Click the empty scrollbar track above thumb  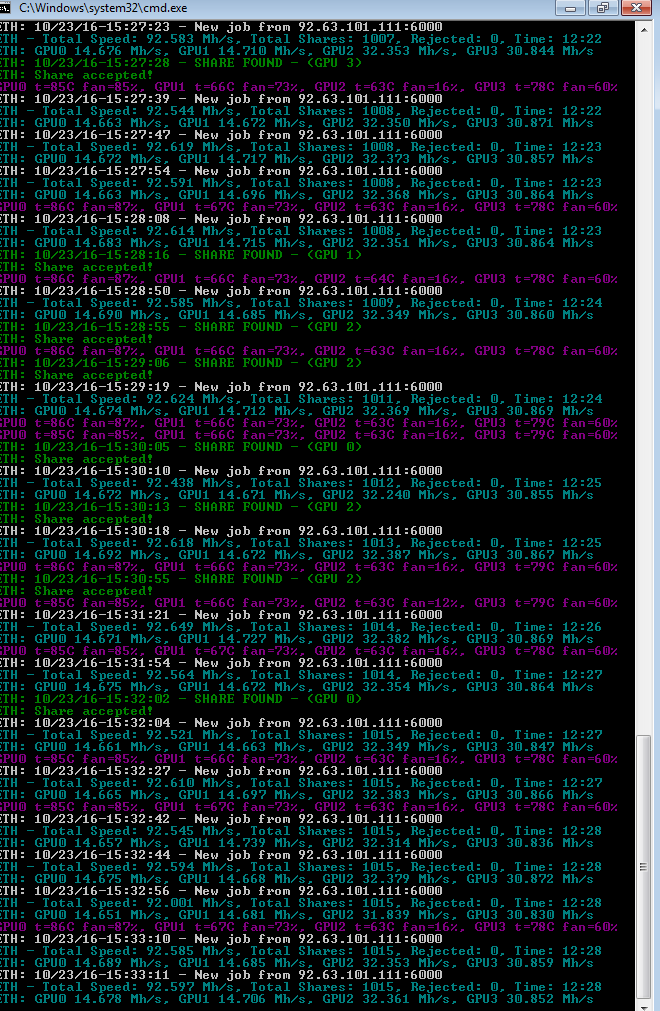(x=645, y=400)
